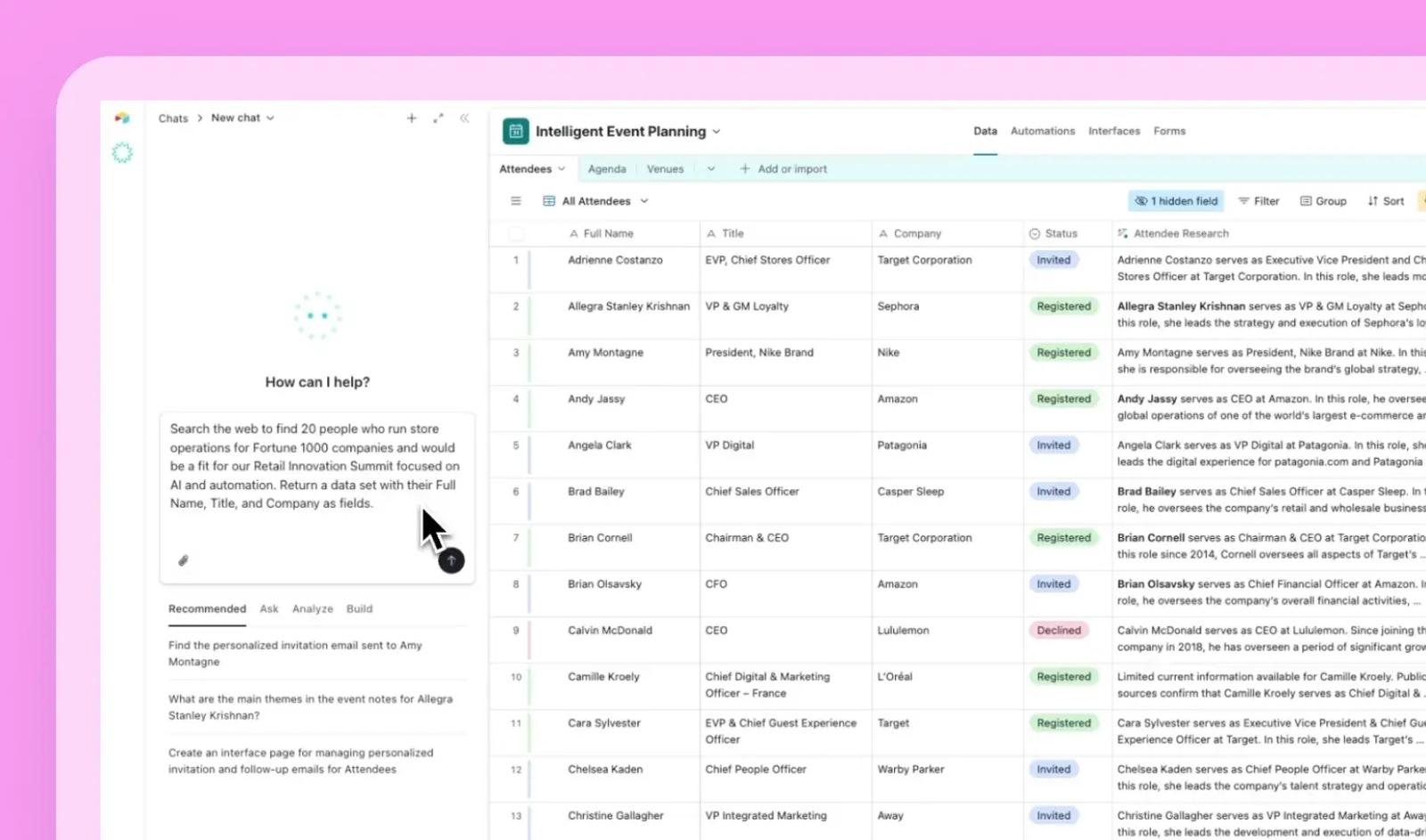Select the Ask suggestions tab
Screen dimensions: 1426x840
[269, 608]
